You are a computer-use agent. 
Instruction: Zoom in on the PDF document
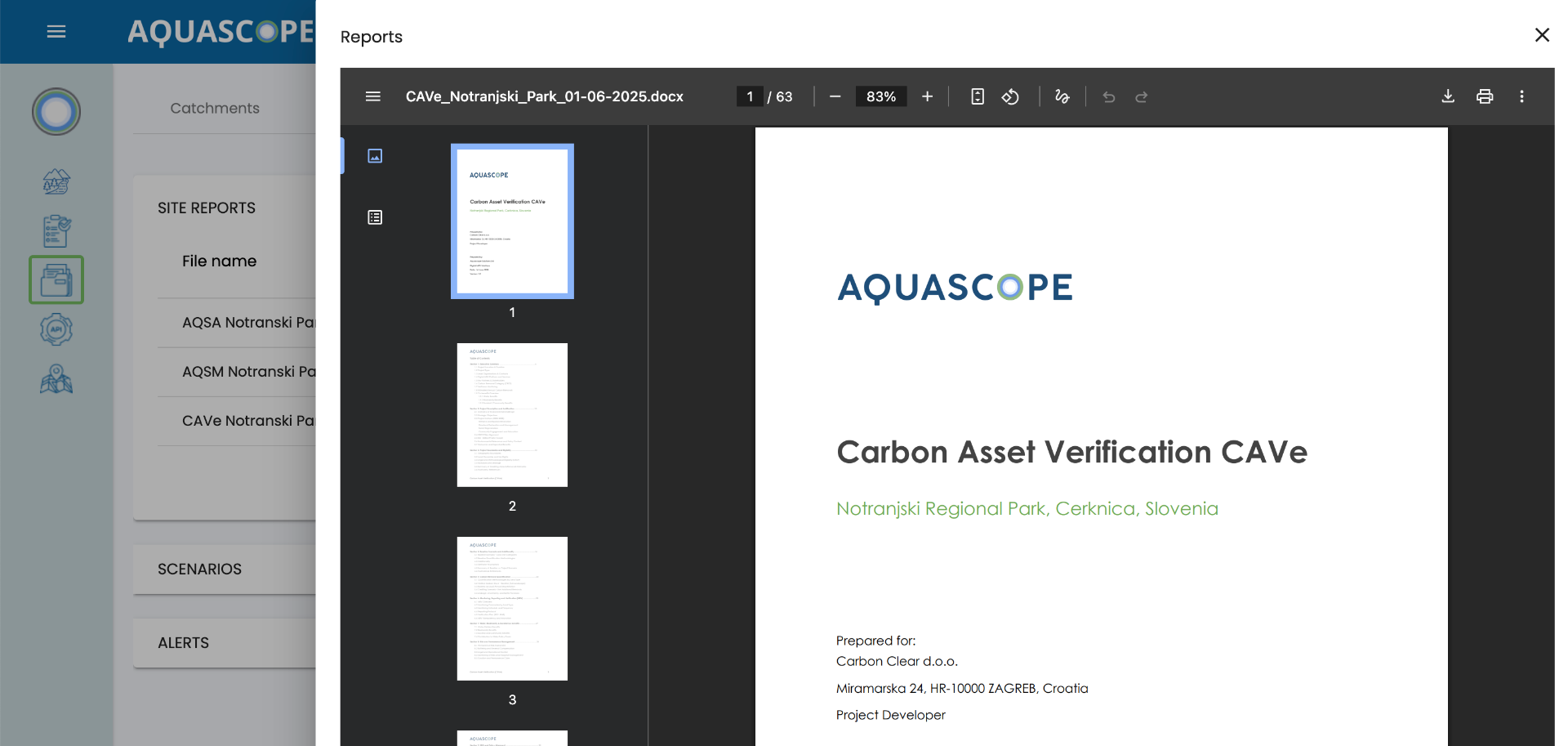pyautogui.click(x=927, y=96)
